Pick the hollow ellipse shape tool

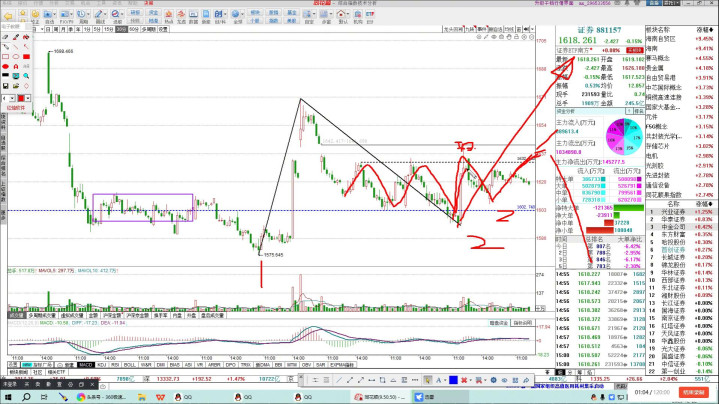click(x=16, y=56)
